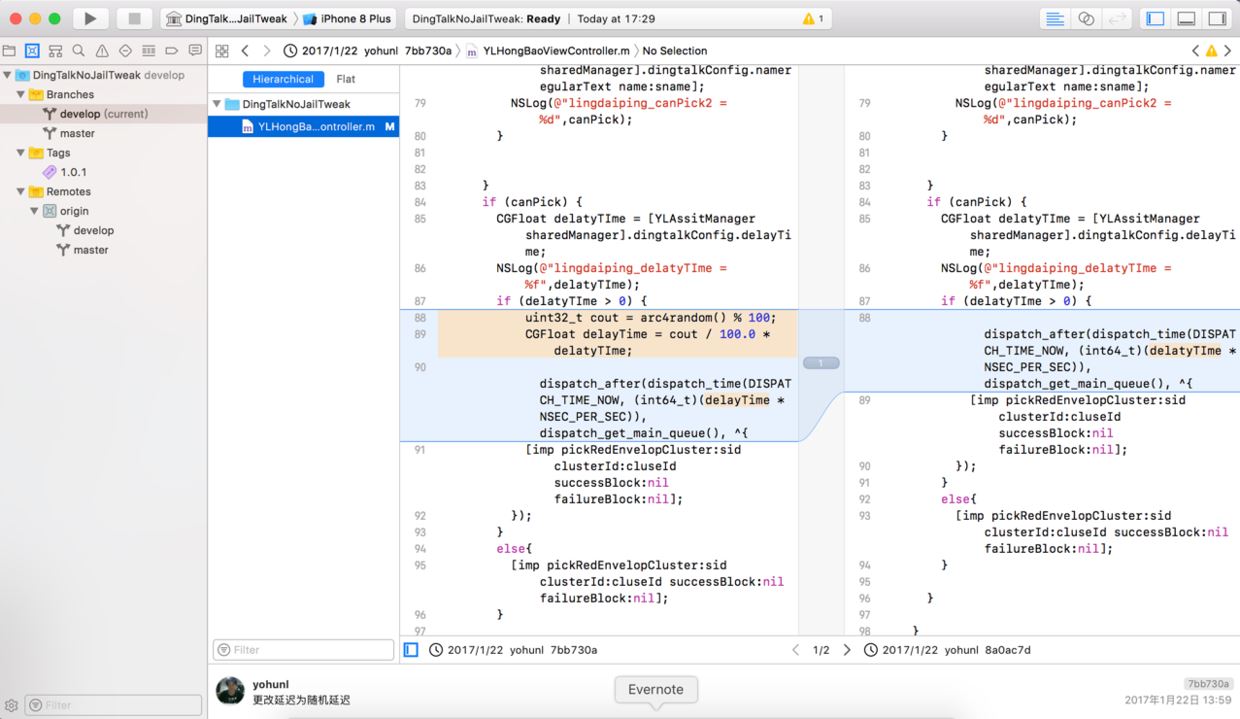Open the Report navigator speech-bubble icon

click(195, 50)
